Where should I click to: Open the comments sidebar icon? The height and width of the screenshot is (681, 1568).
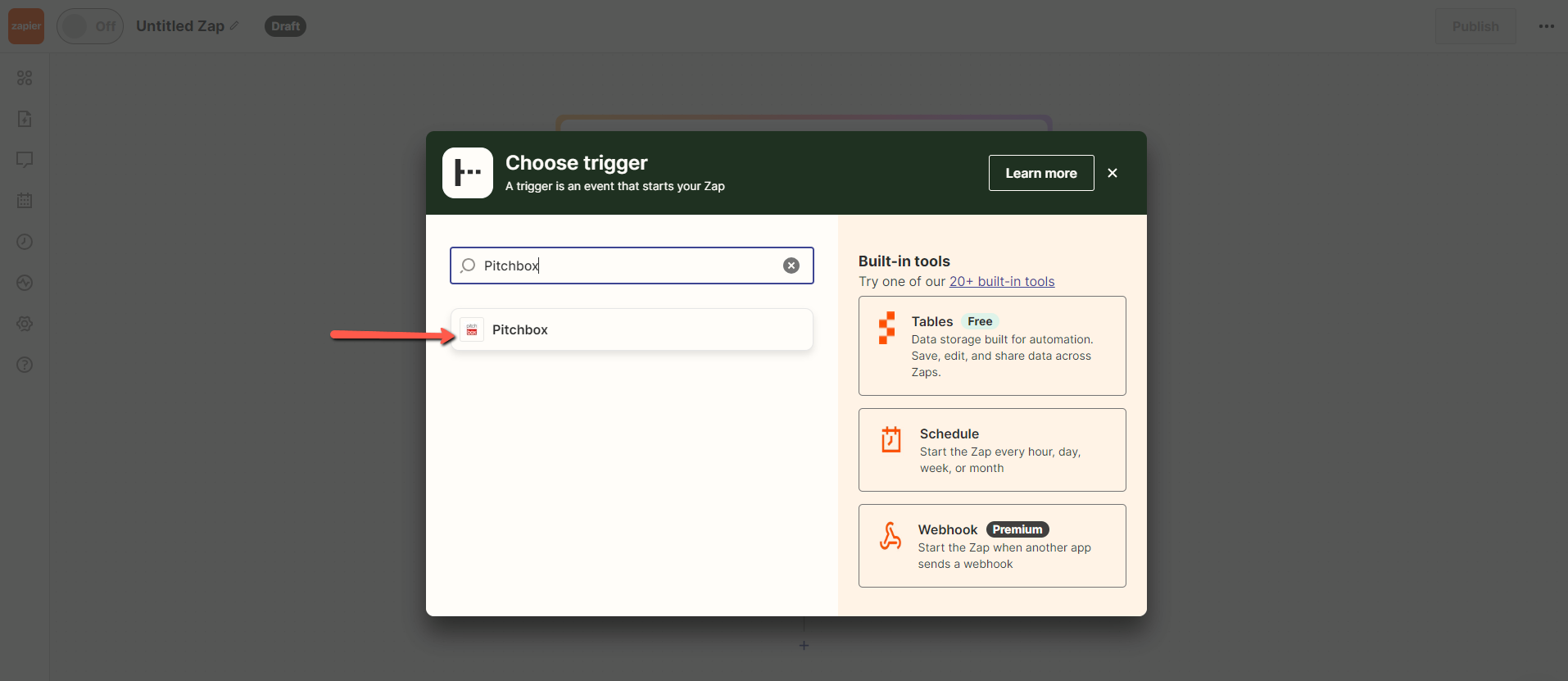click(x=25, y=160)
